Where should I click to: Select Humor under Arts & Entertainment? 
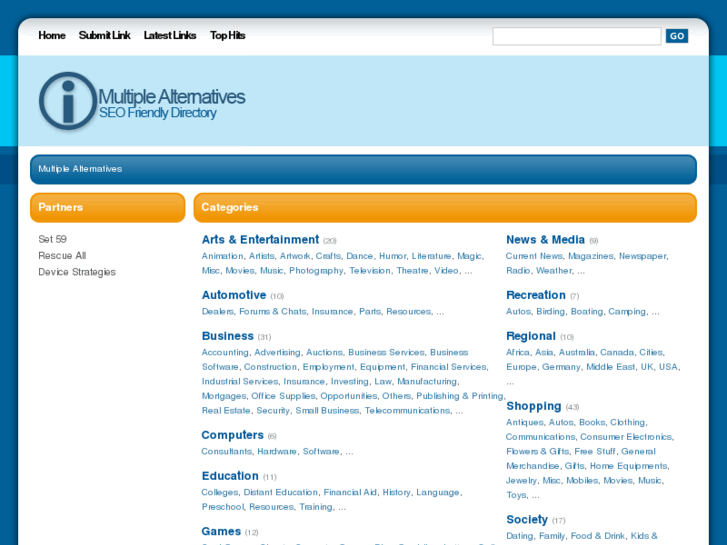tap(392, 256)
